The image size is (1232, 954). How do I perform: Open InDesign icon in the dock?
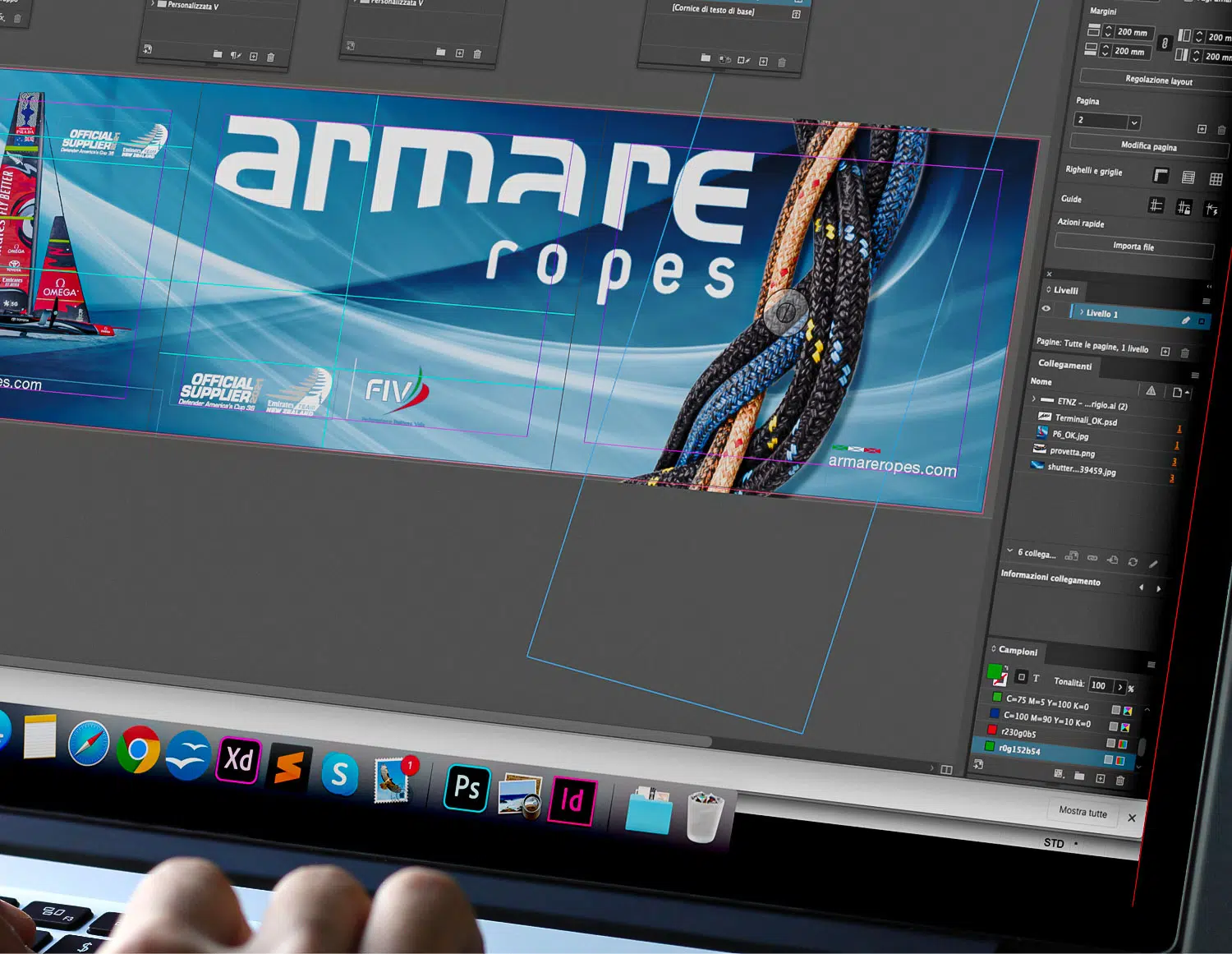click(x=572, y=800)
